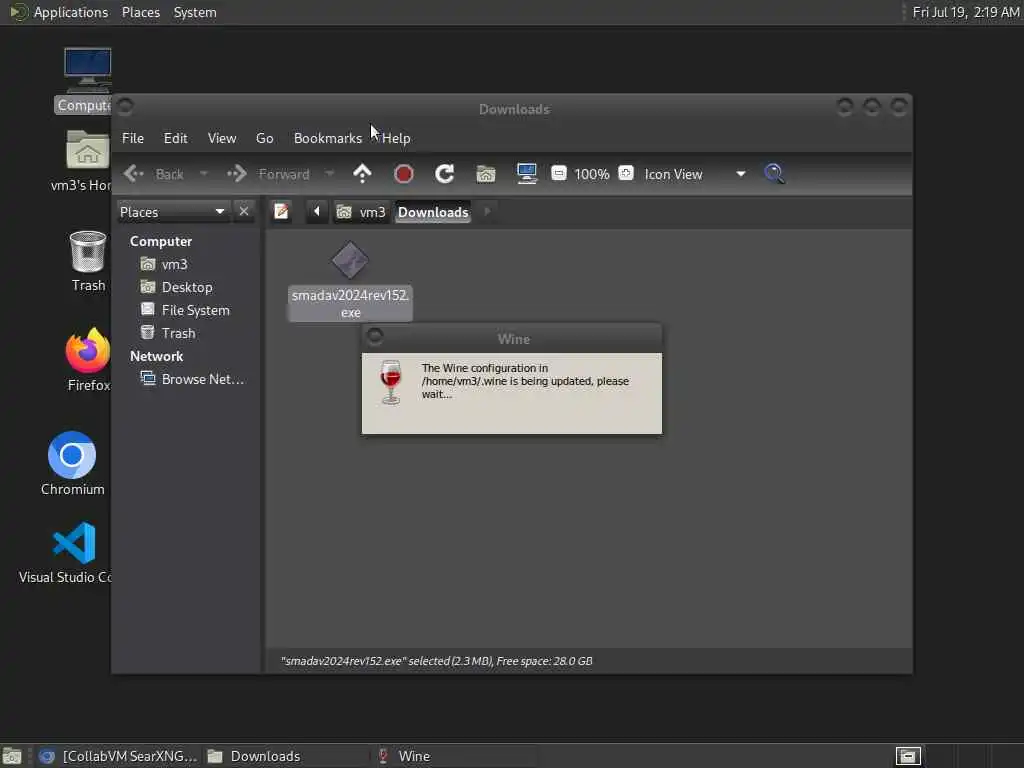Switch to Downloads taskbar window

click(286, 756)
